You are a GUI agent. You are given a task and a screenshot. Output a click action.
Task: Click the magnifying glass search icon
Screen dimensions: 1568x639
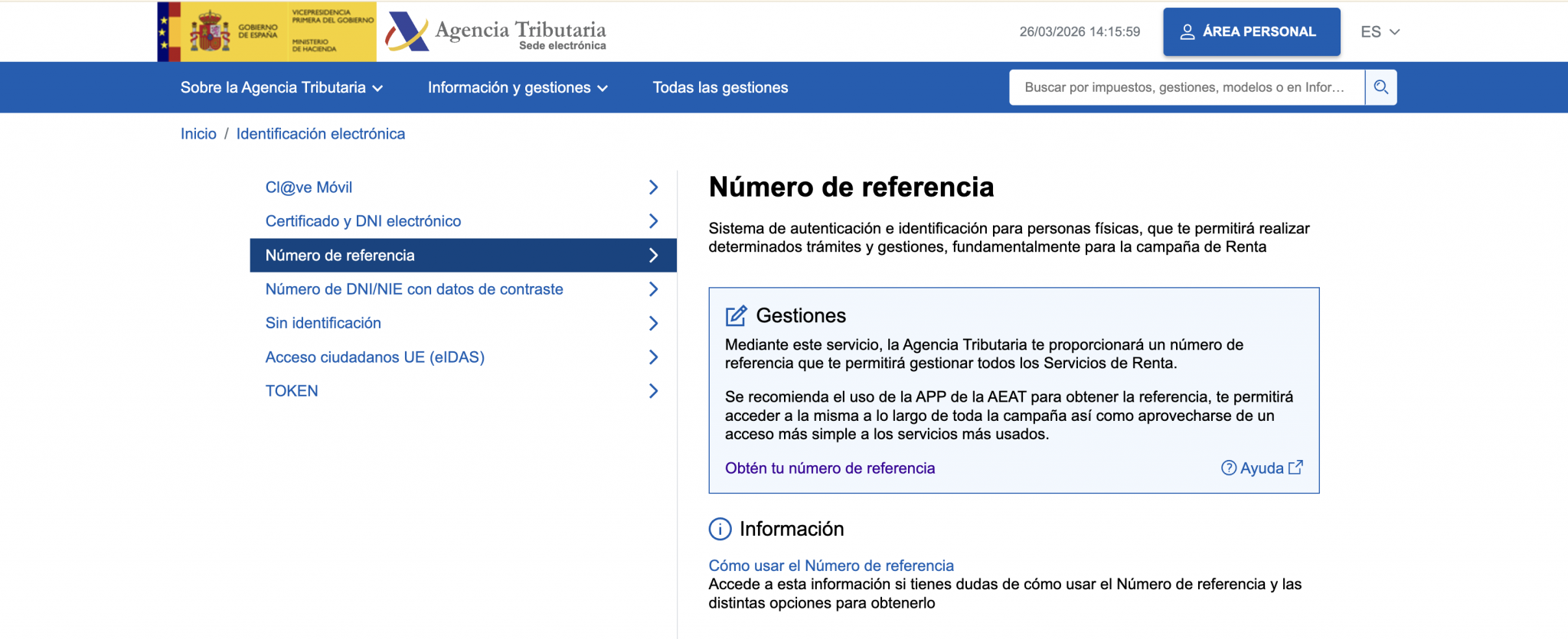tap(1380, 87)
